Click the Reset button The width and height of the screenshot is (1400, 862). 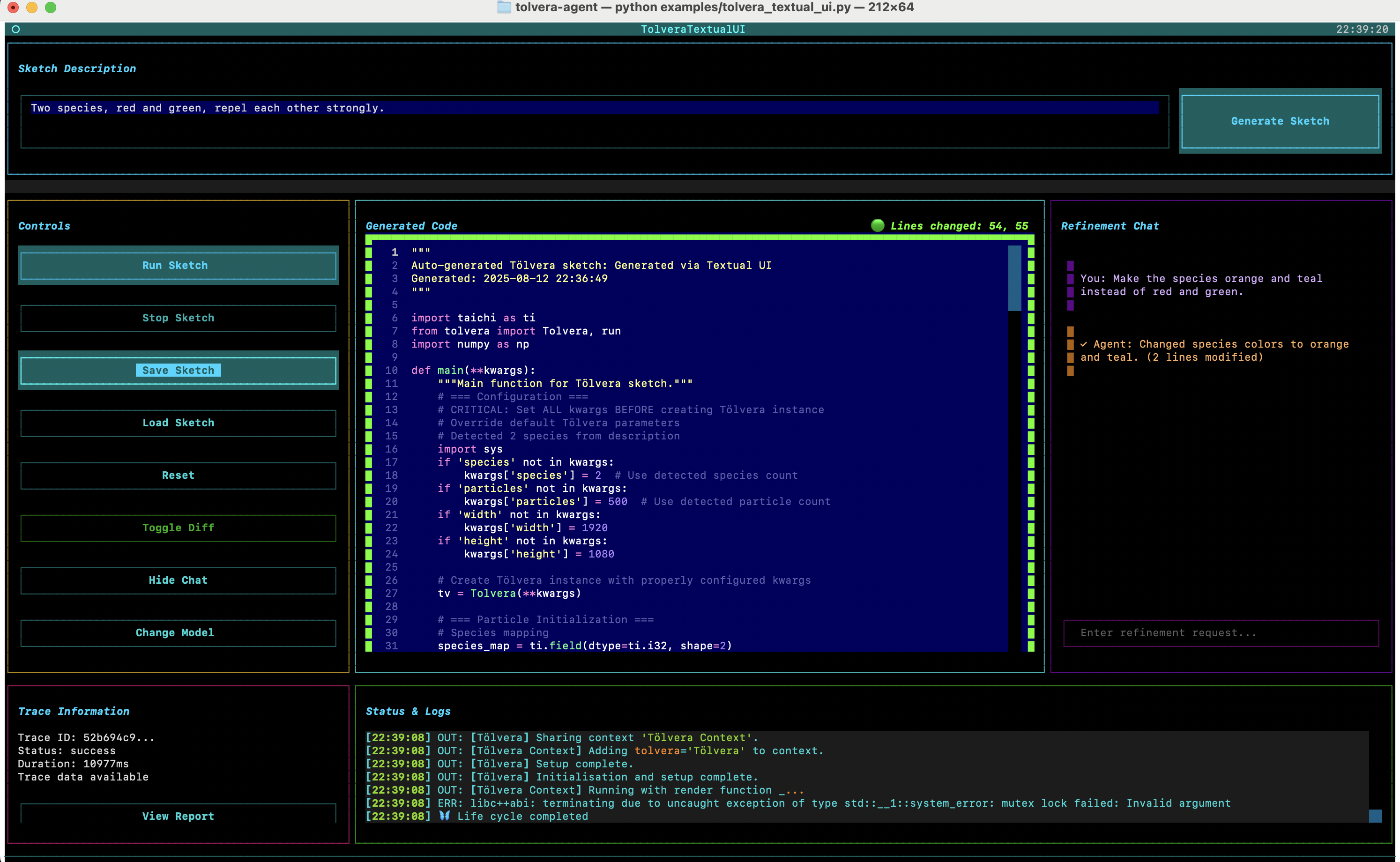point(178,476)
